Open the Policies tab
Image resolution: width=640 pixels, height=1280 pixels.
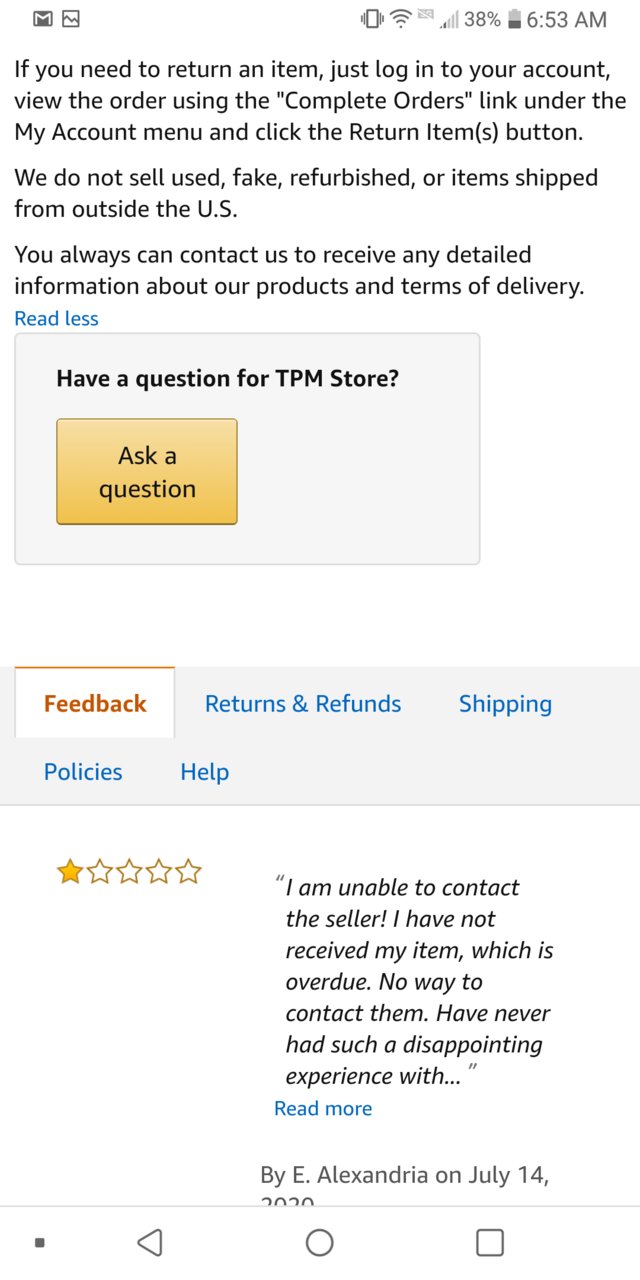tap(83, 771)
